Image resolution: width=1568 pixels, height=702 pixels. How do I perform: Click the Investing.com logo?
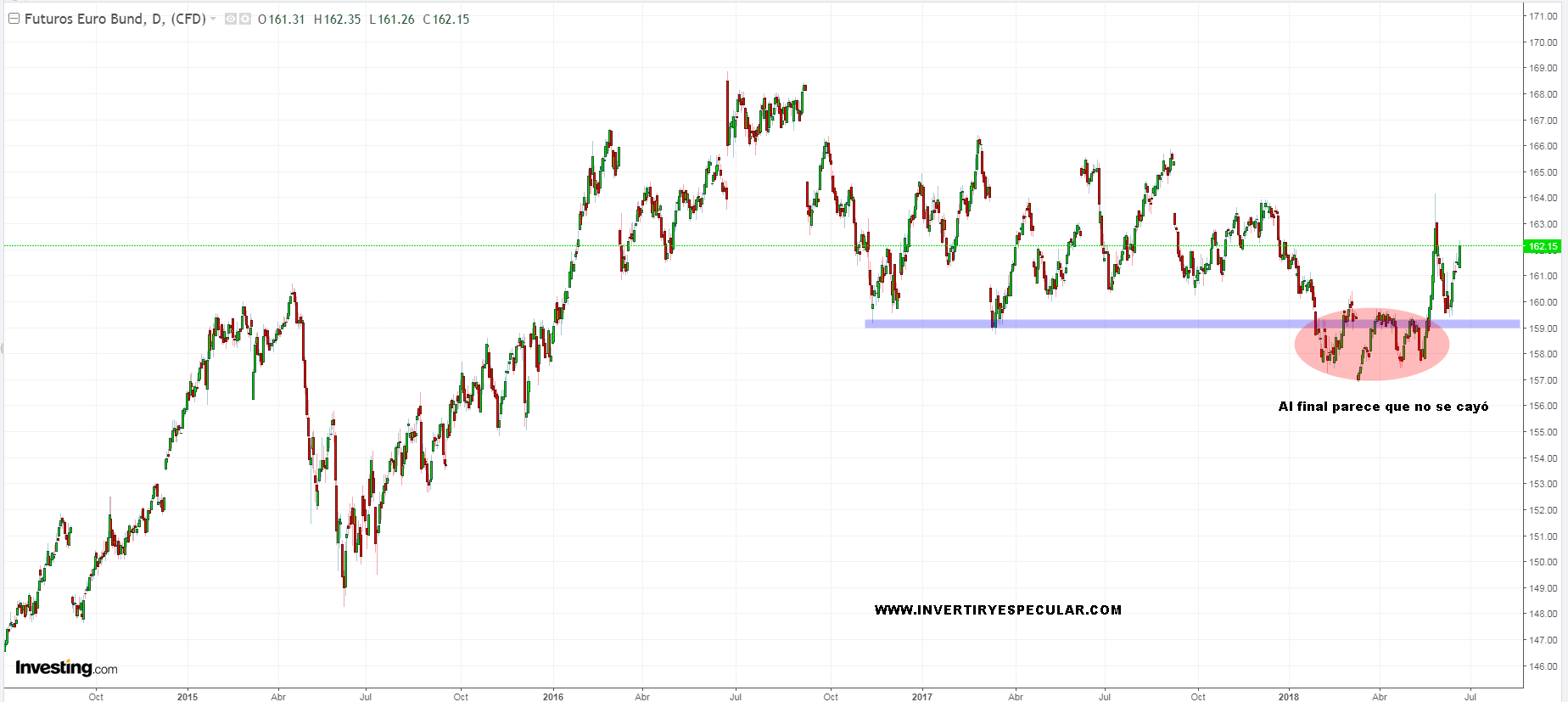click(66, 668)
